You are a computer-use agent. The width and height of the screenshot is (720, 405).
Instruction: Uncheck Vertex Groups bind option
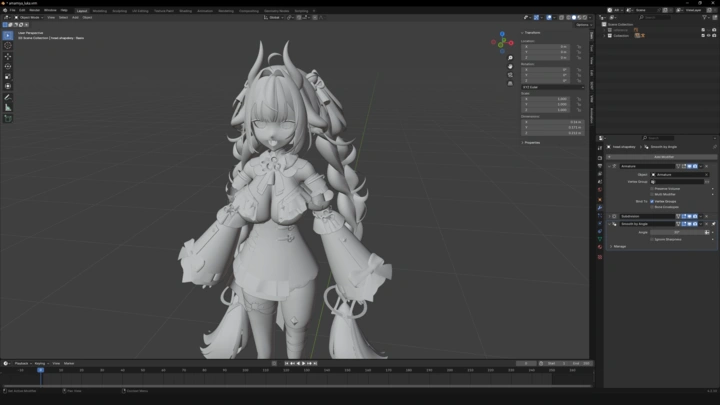pyautogui.click(x=652, y=202)
